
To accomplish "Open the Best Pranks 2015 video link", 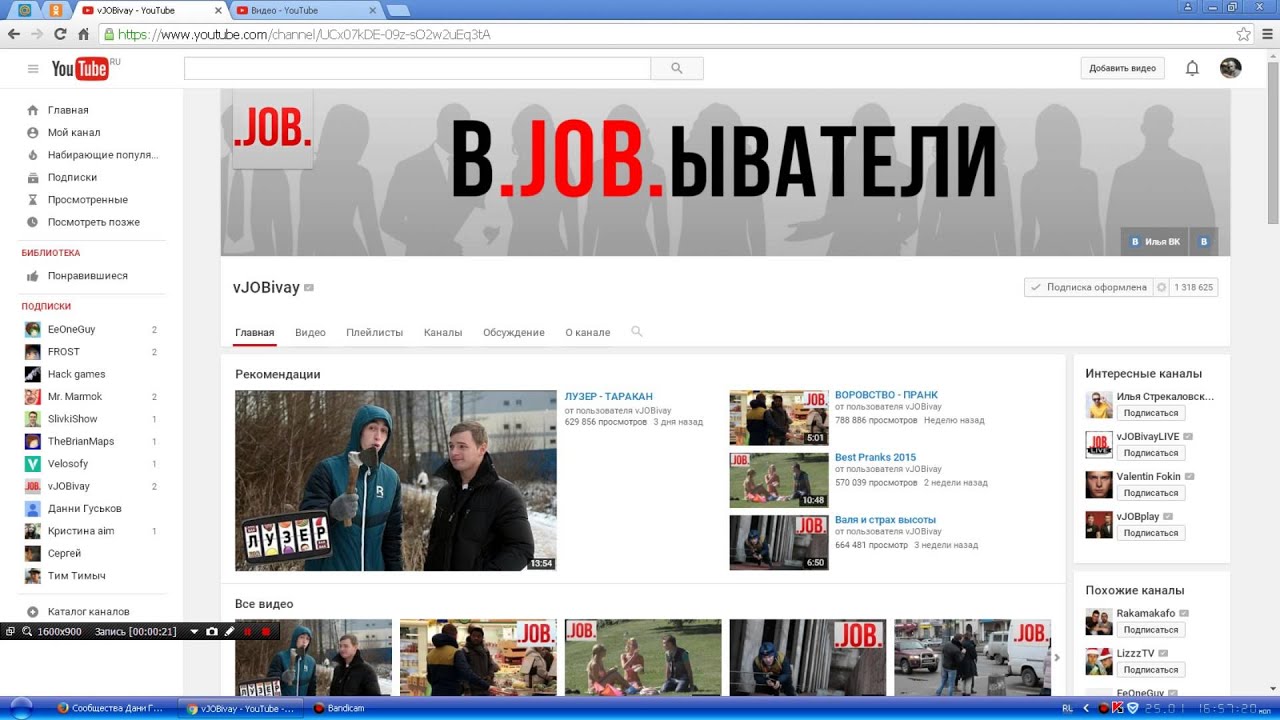I will [875, 457].
